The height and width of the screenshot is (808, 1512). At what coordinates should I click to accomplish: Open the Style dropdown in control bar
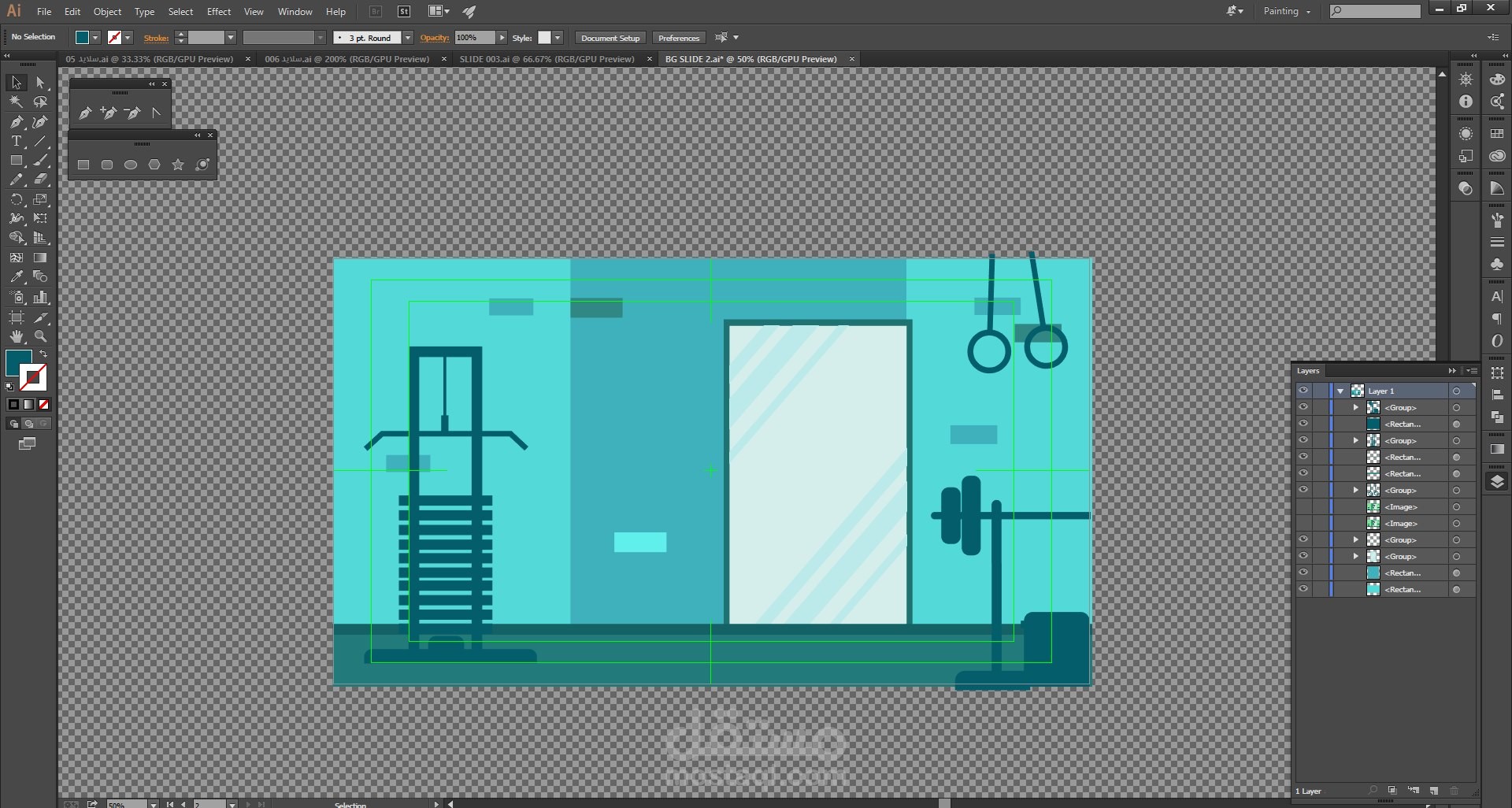coord(558,38)
